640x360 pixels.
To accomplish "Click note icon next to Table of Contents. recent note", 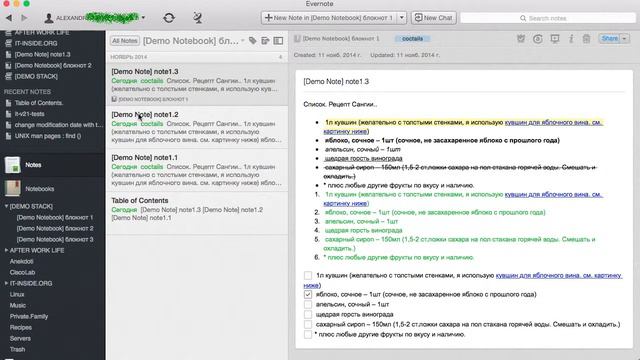I will (8, 103).
